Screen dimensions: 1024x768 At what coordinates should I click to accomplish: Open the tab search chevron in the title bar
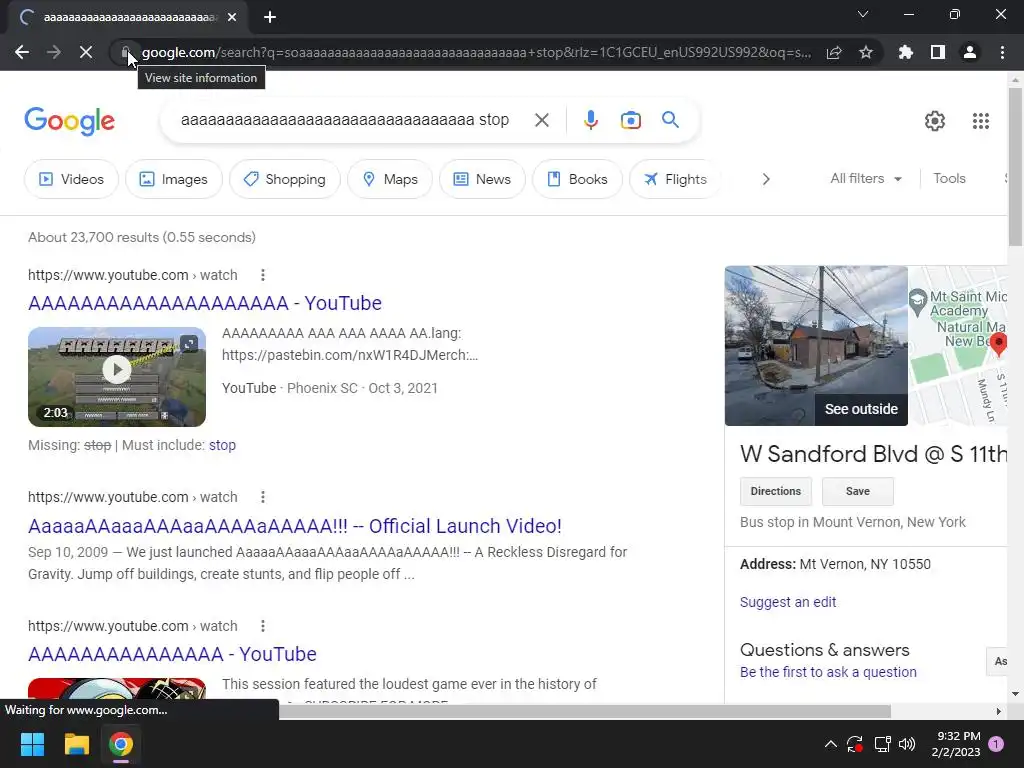tap(863, 14)
